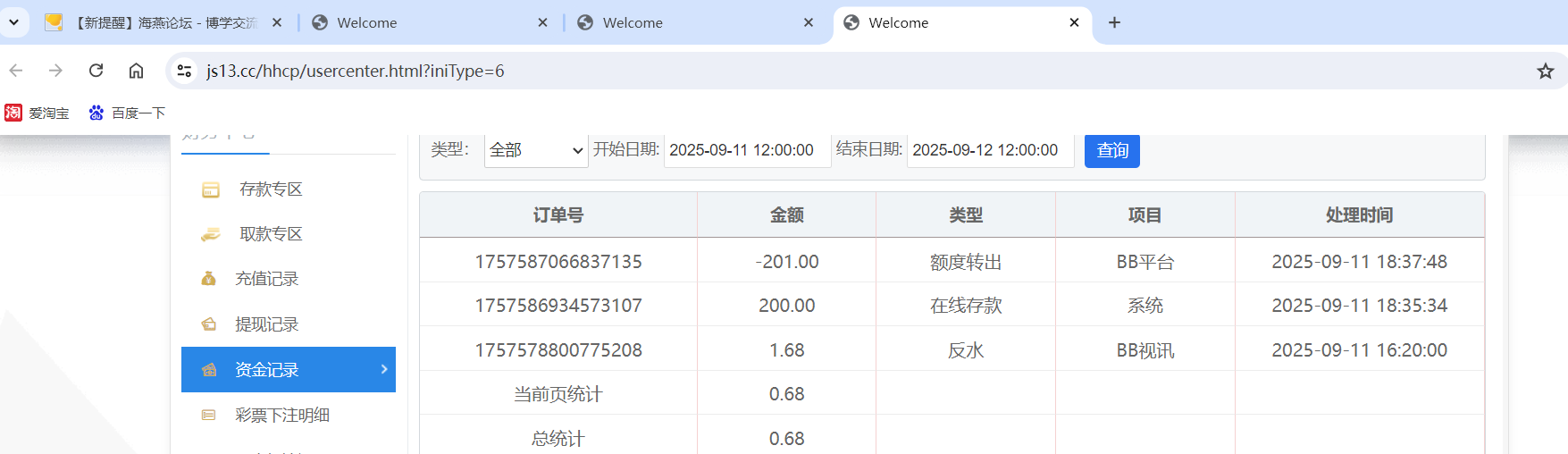Open the 百度一下 bookmark
The height and width of the screenshot is (454, 1568).
click(x=127, y=113)
